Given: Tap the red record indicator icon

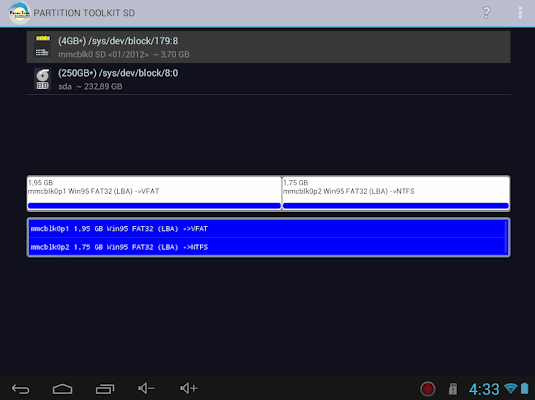Looking at the screenshot, I should pyautogui.click(x=428, y=389).
